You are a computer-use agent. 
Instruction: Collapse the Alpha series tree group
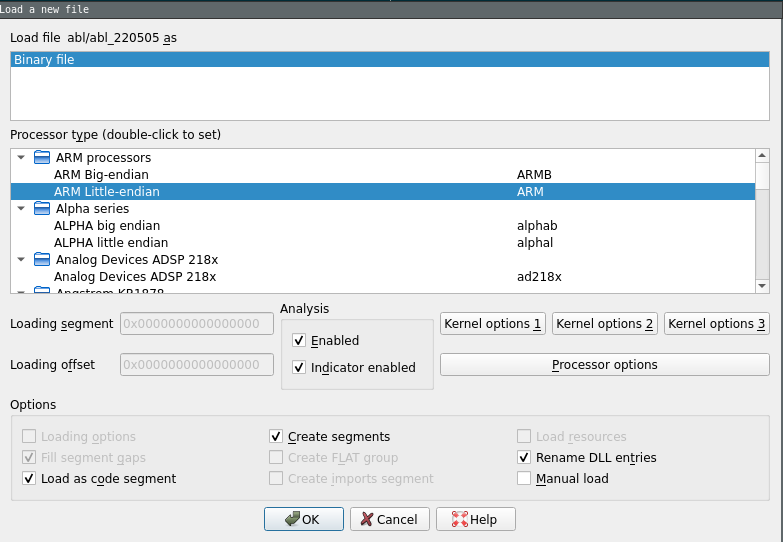(x=22, y=209)
